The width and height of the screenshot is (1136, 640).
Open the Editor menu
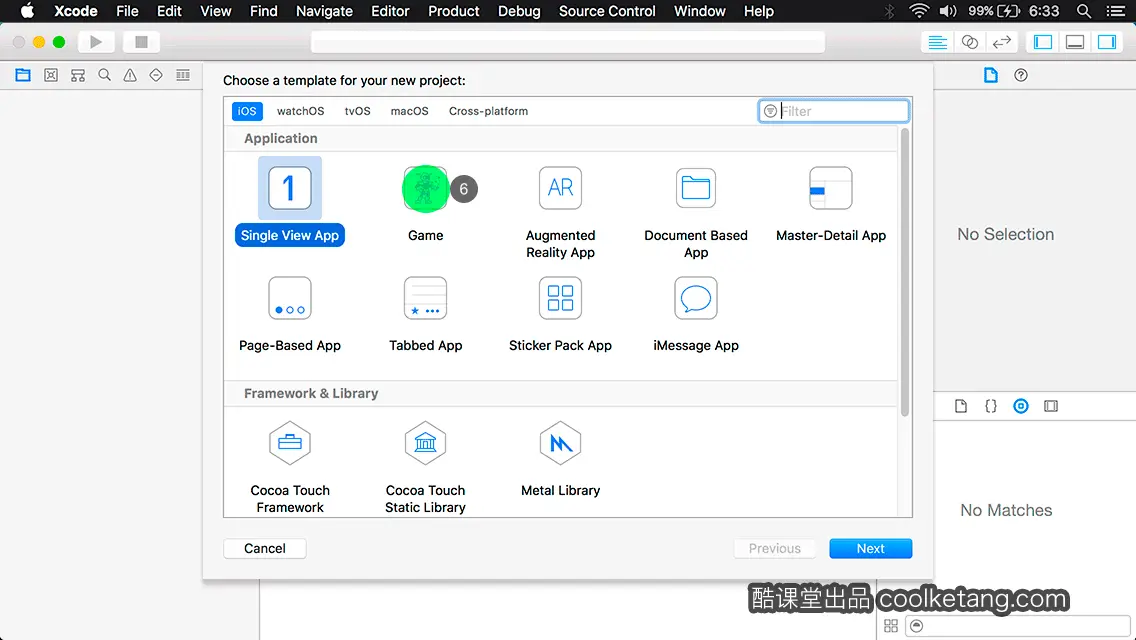click(390, 11)
